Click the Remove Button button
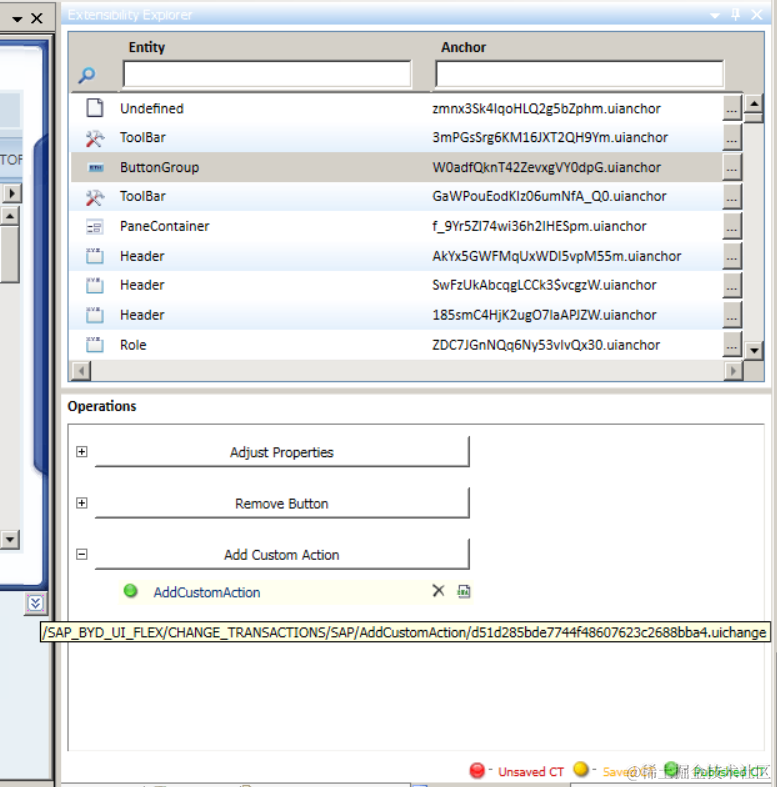This screenshot has height=787, width=777. coord(282,503)
